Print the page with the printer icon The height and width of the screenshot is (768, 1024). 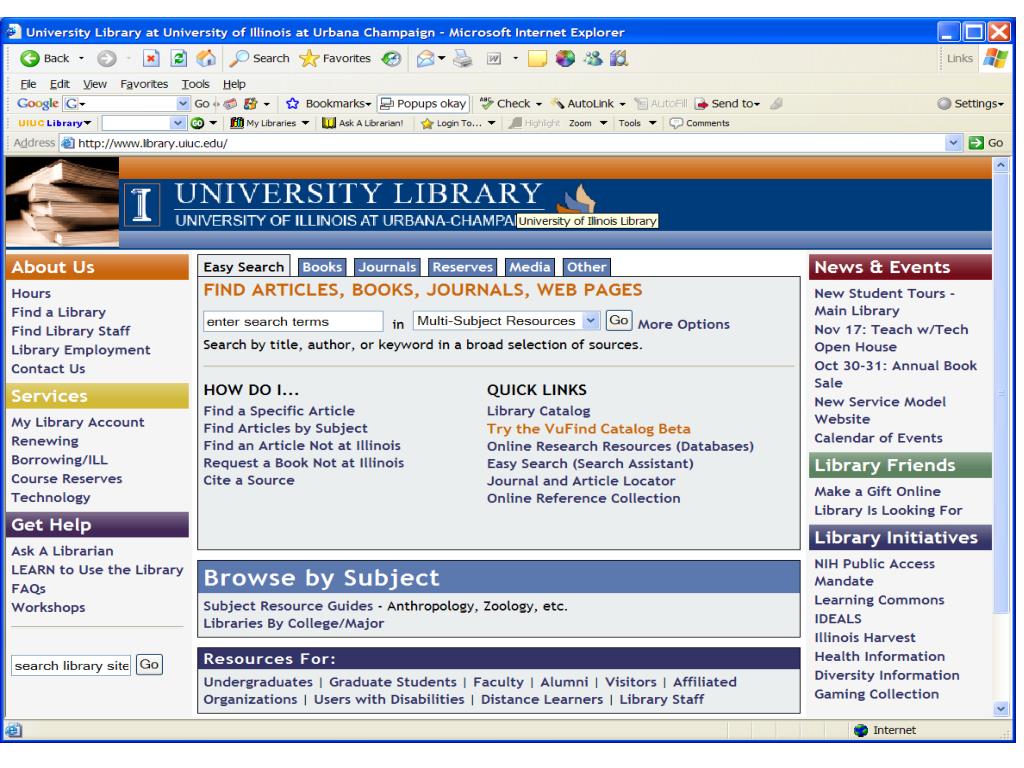[462, 59]
